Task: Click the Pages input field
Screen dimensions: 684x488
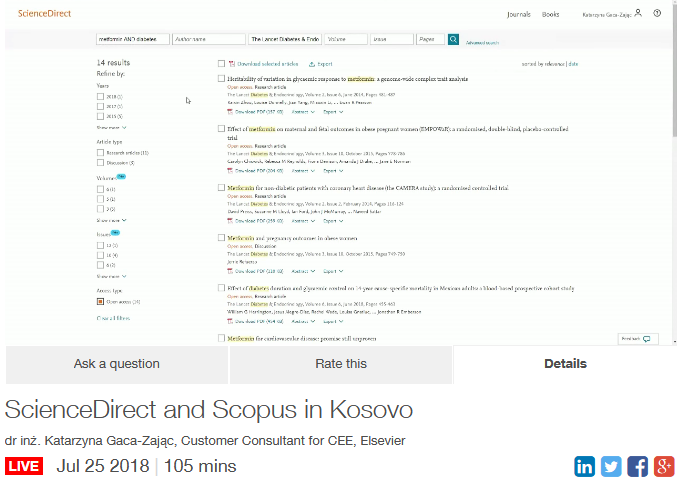Action: (430, 39)
